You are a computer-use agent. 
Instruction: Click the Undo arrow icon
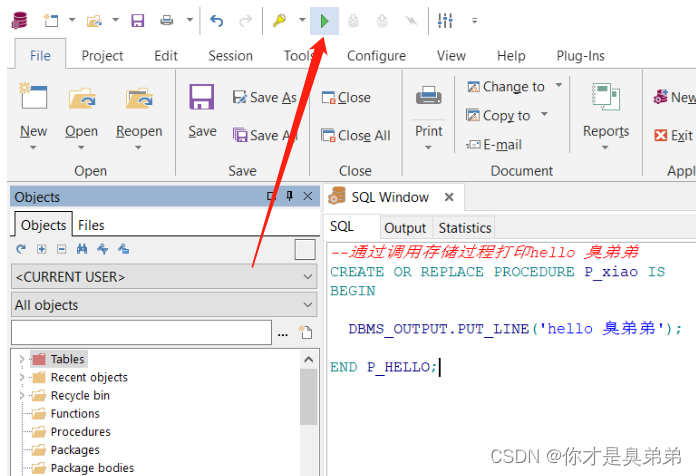pos(217,20)
